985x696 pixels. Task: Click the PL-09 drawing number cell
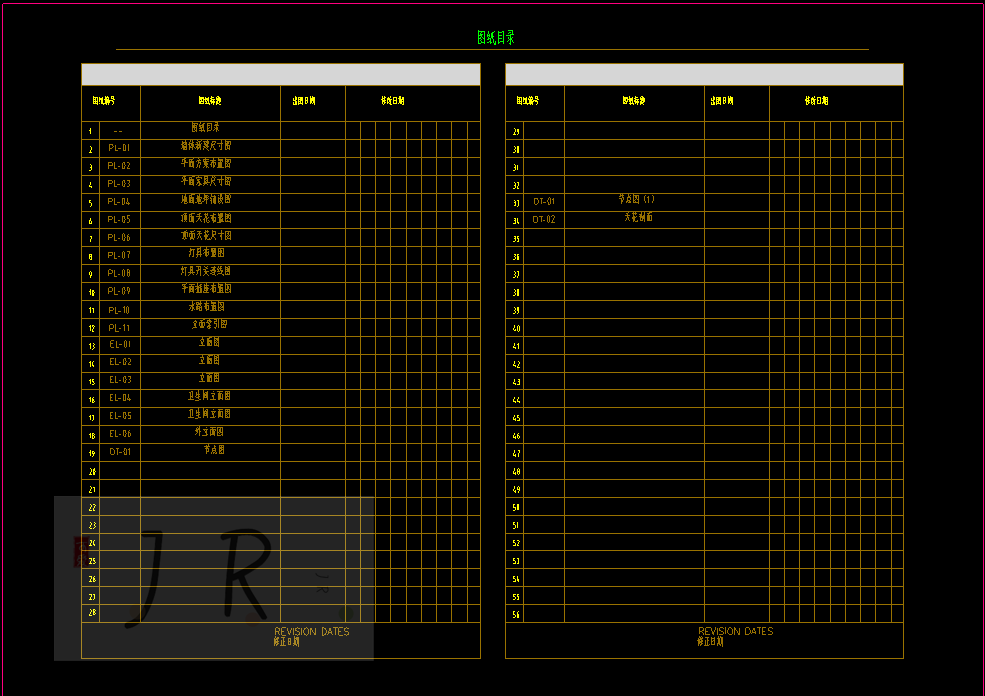(x=119, y=291)
